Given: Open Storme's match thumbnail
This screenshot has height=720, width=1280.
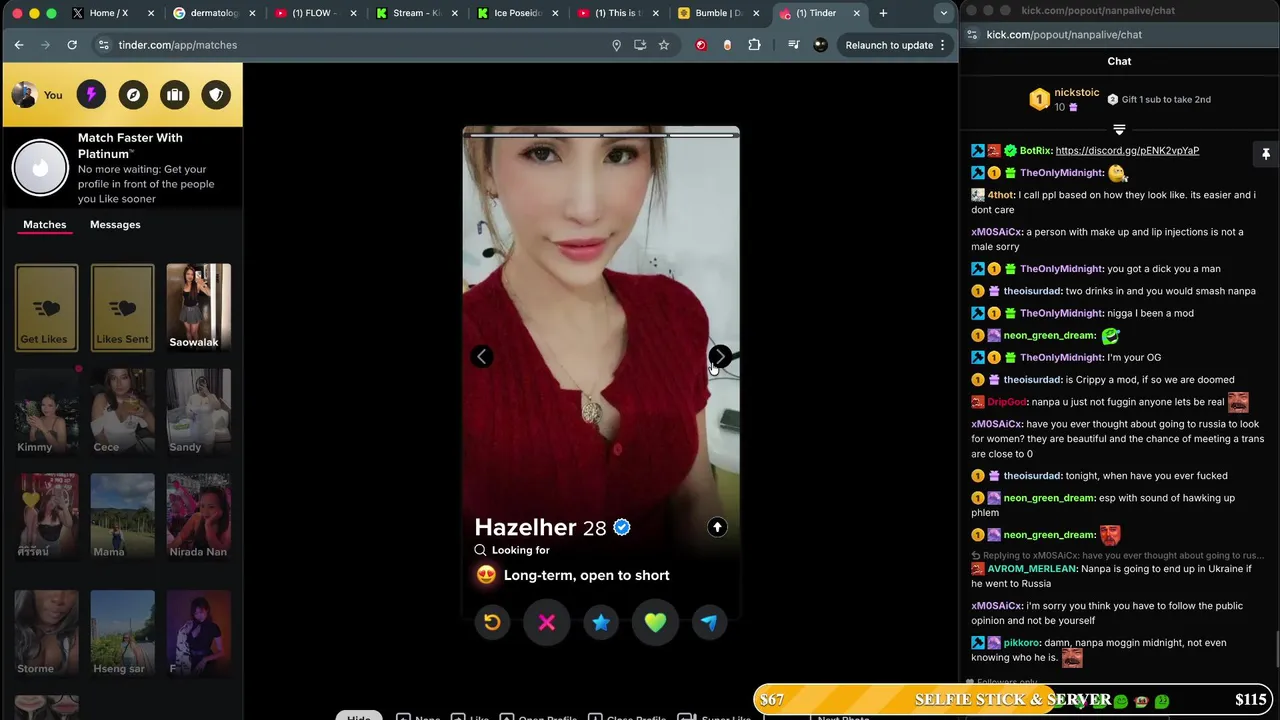Looking at the screenshot, I should tap(46, 633).
